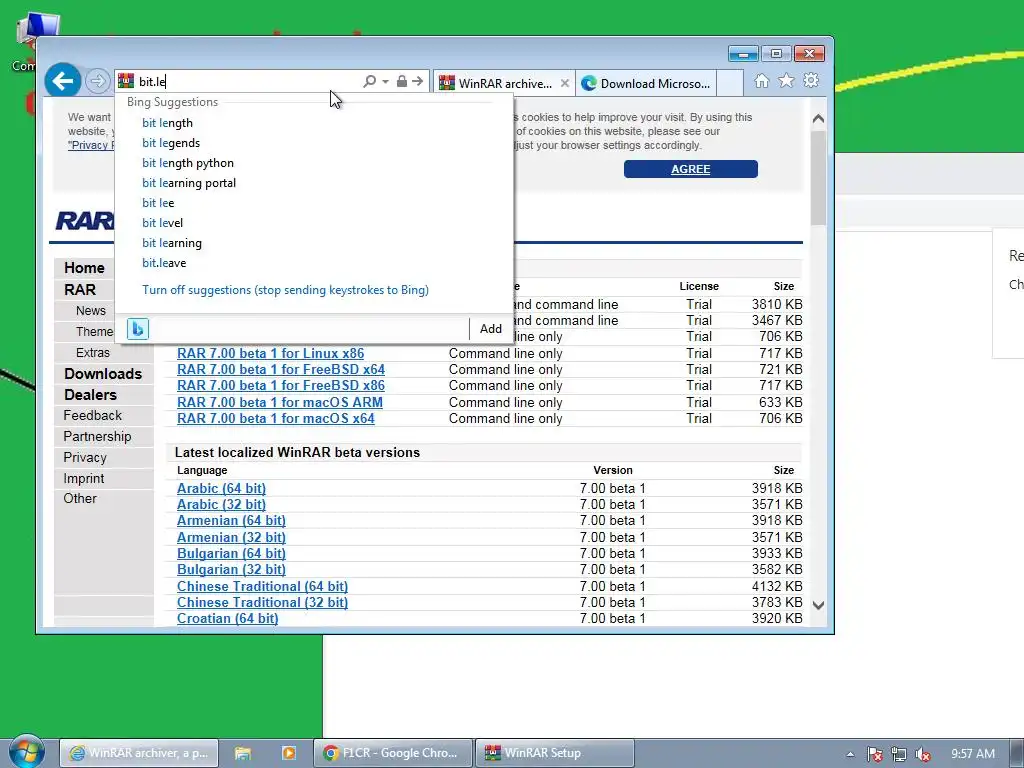Download RAR 7.00 beta 1 for macOS x64
Screen dimensions: 1024x768
276,418
